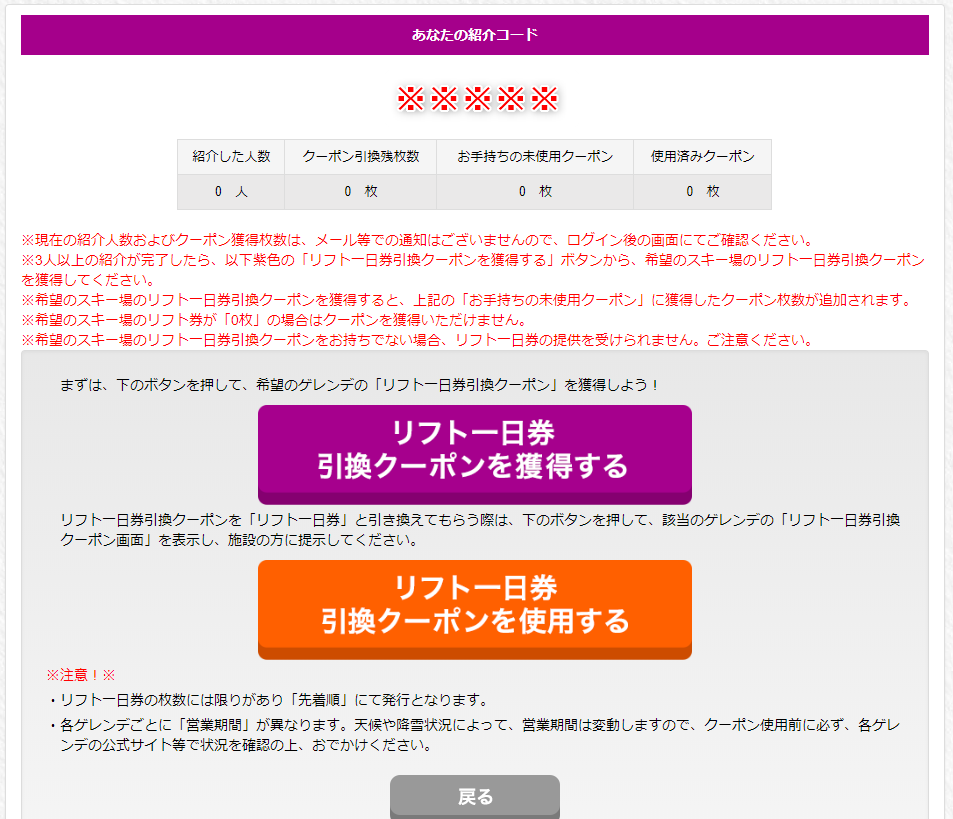
Task: Click the まずは、下のボタンを押して instruction text
Action: tap(359, 385)
